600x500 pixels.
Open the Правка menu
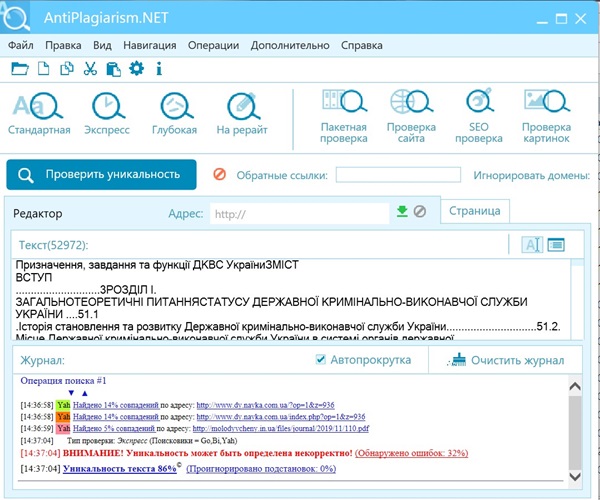tap(63, 45)
